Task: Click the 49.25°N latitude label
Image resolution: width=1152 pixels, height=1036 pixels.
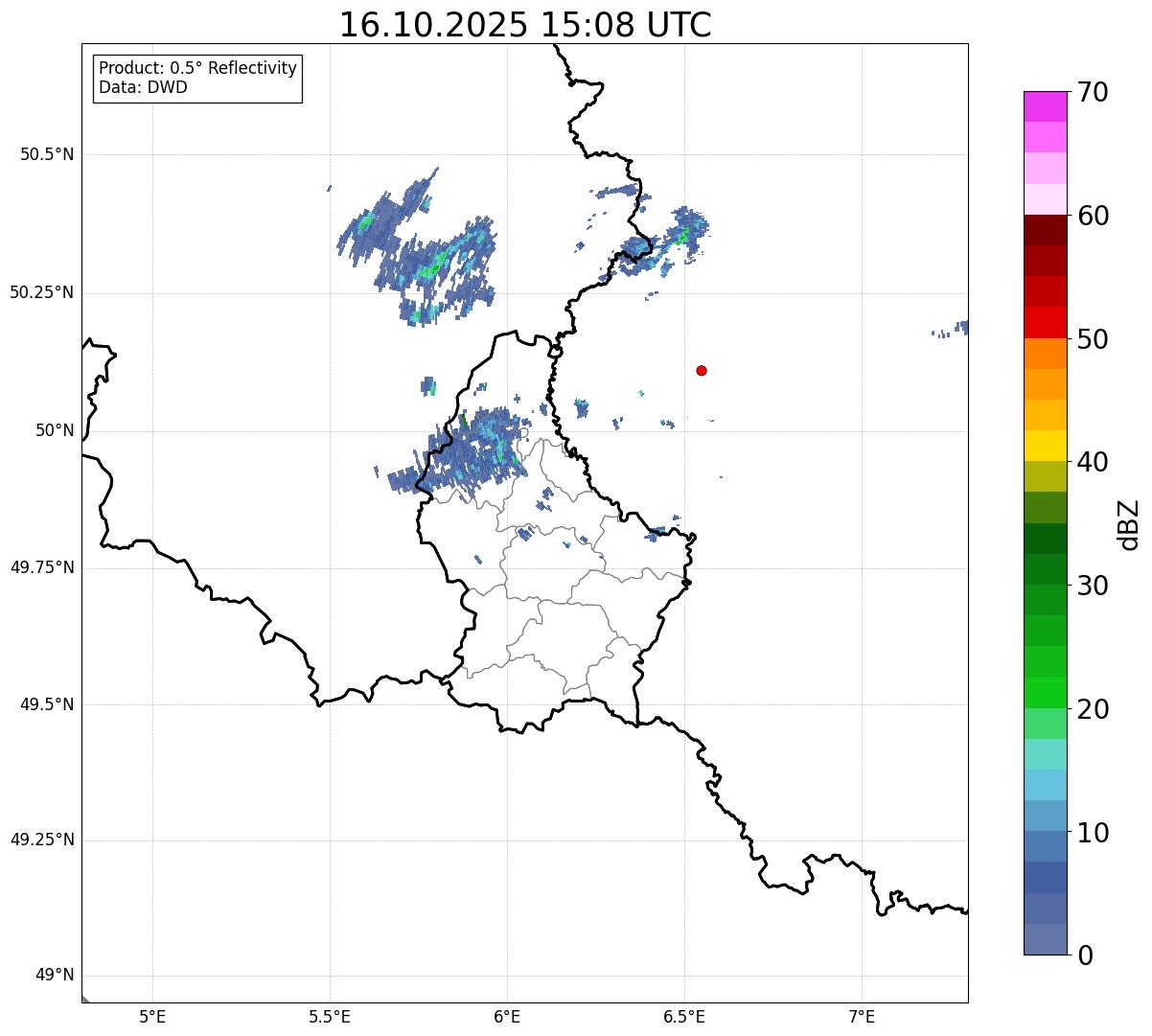Action: tap(42, 840)
